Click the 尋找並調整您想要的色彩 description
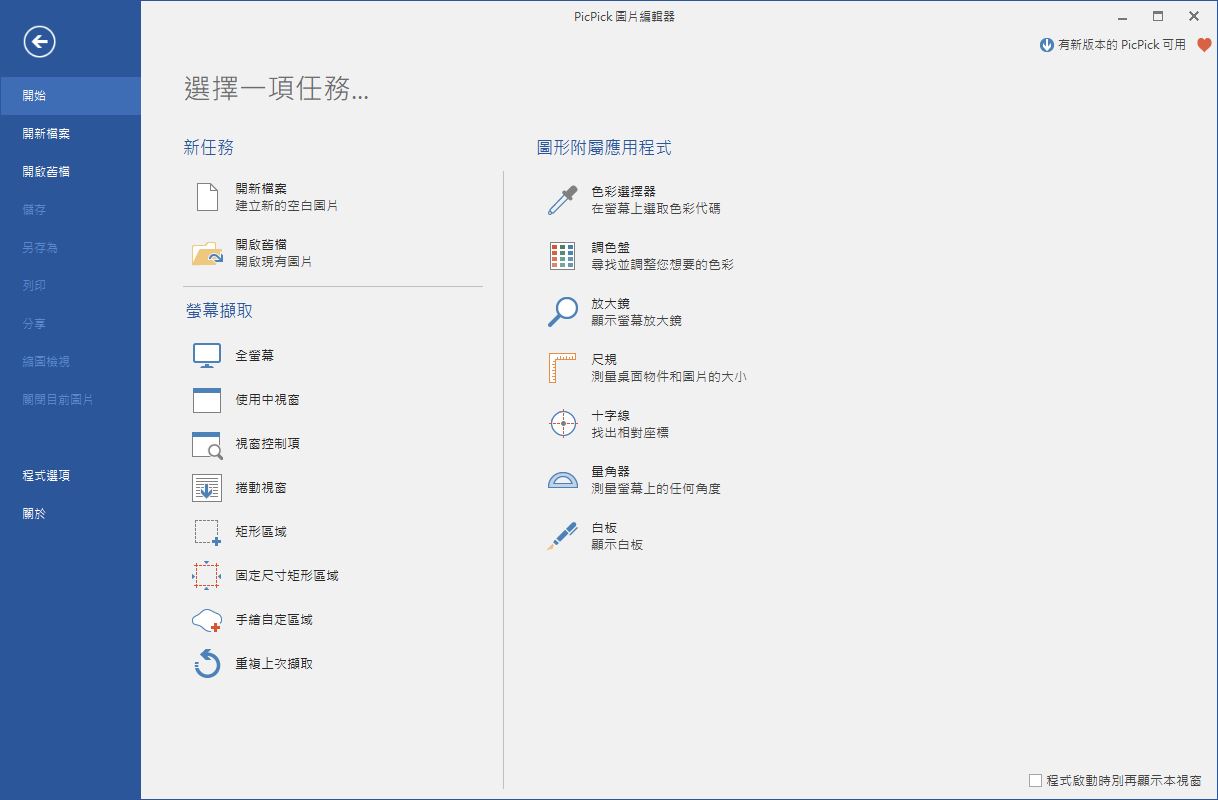The height and width of the screenshot is (800, 1218). [662, 265]
